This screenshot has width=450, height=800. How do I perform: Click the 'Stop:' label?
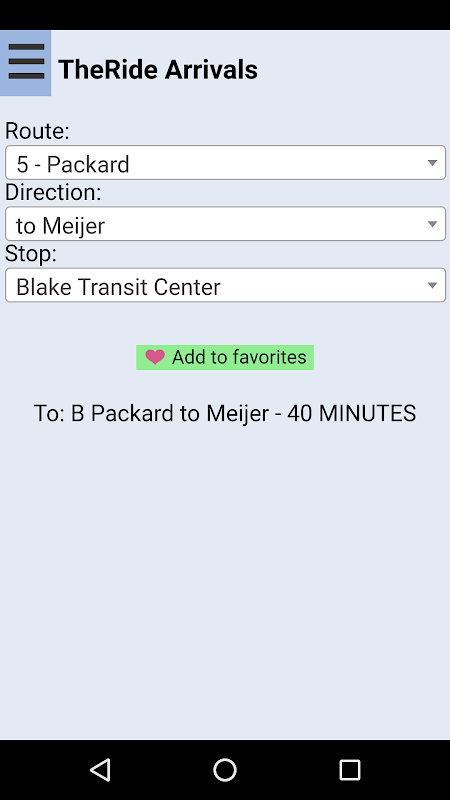31,254
